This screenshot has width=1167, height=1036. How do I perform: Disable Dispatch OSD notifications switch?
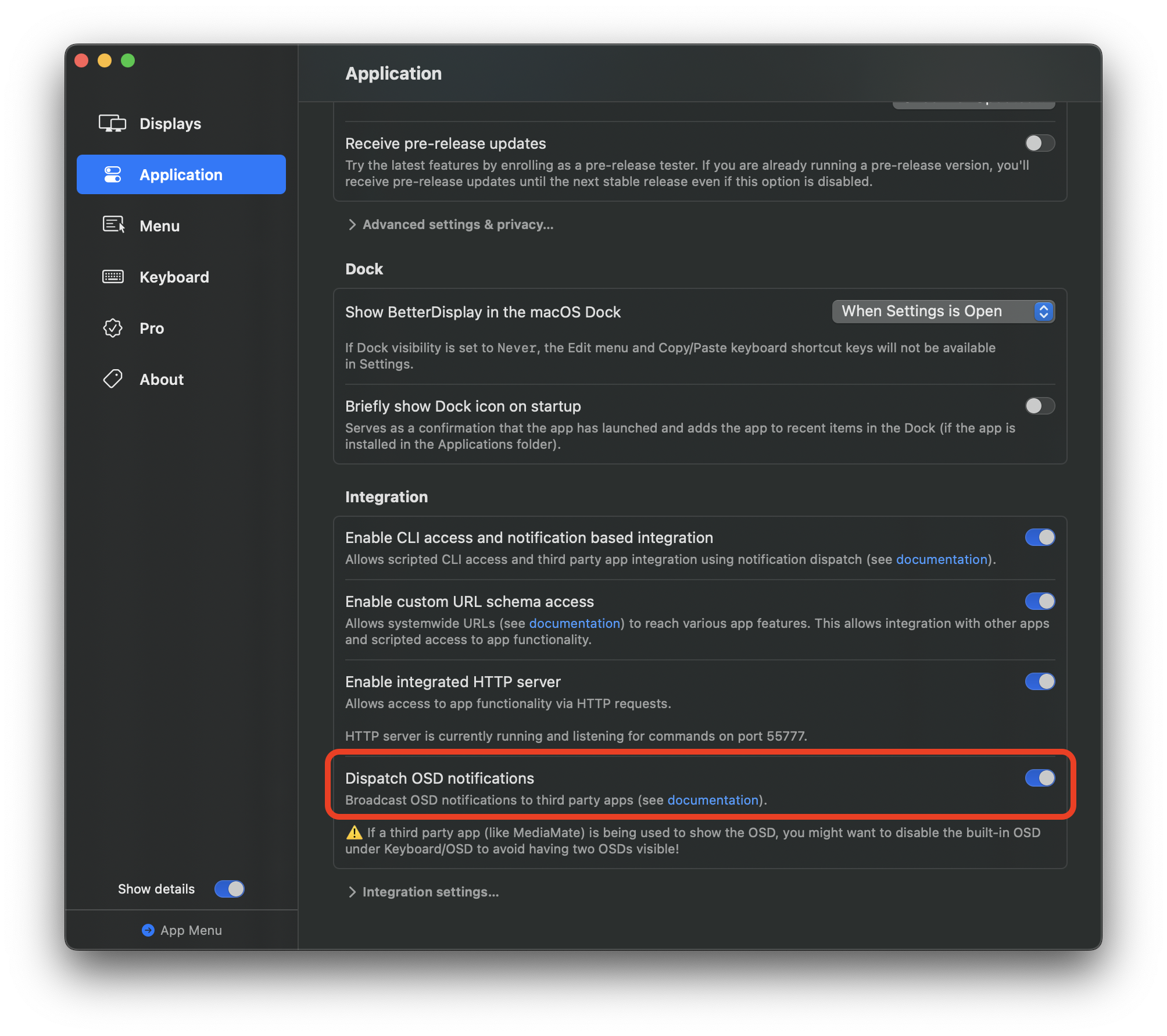1039,778
